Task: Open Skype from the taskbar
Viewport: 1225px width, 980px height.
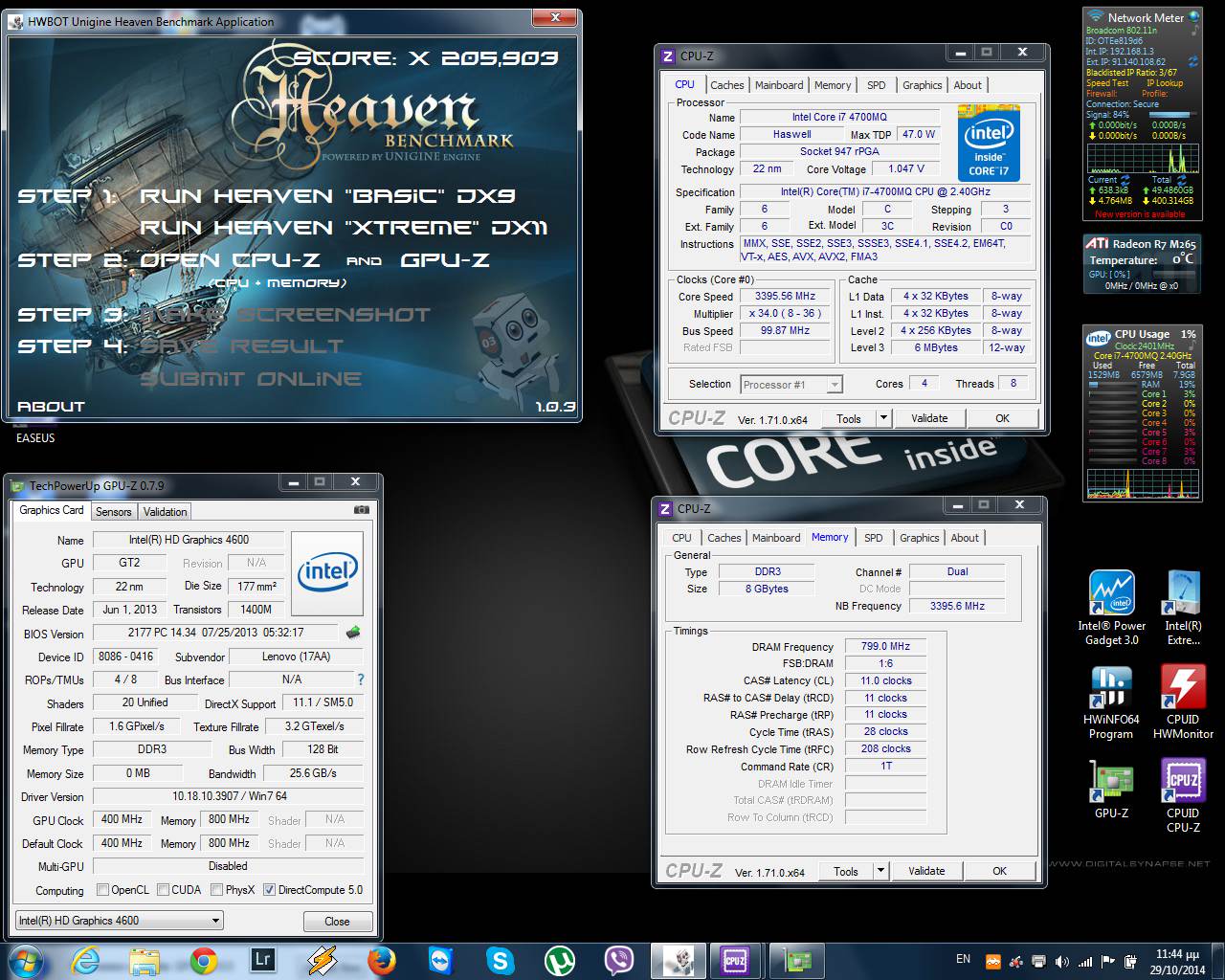Action: tap(501, 960)
